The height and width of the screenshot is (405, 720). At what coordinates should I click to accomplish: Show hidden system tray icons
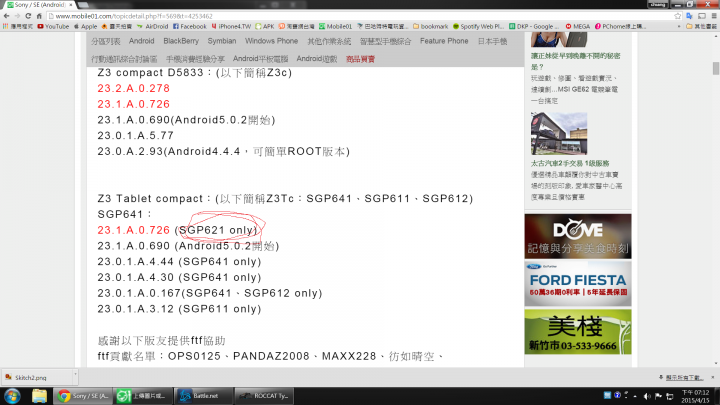pyautogui.click(x=636, y=396)
